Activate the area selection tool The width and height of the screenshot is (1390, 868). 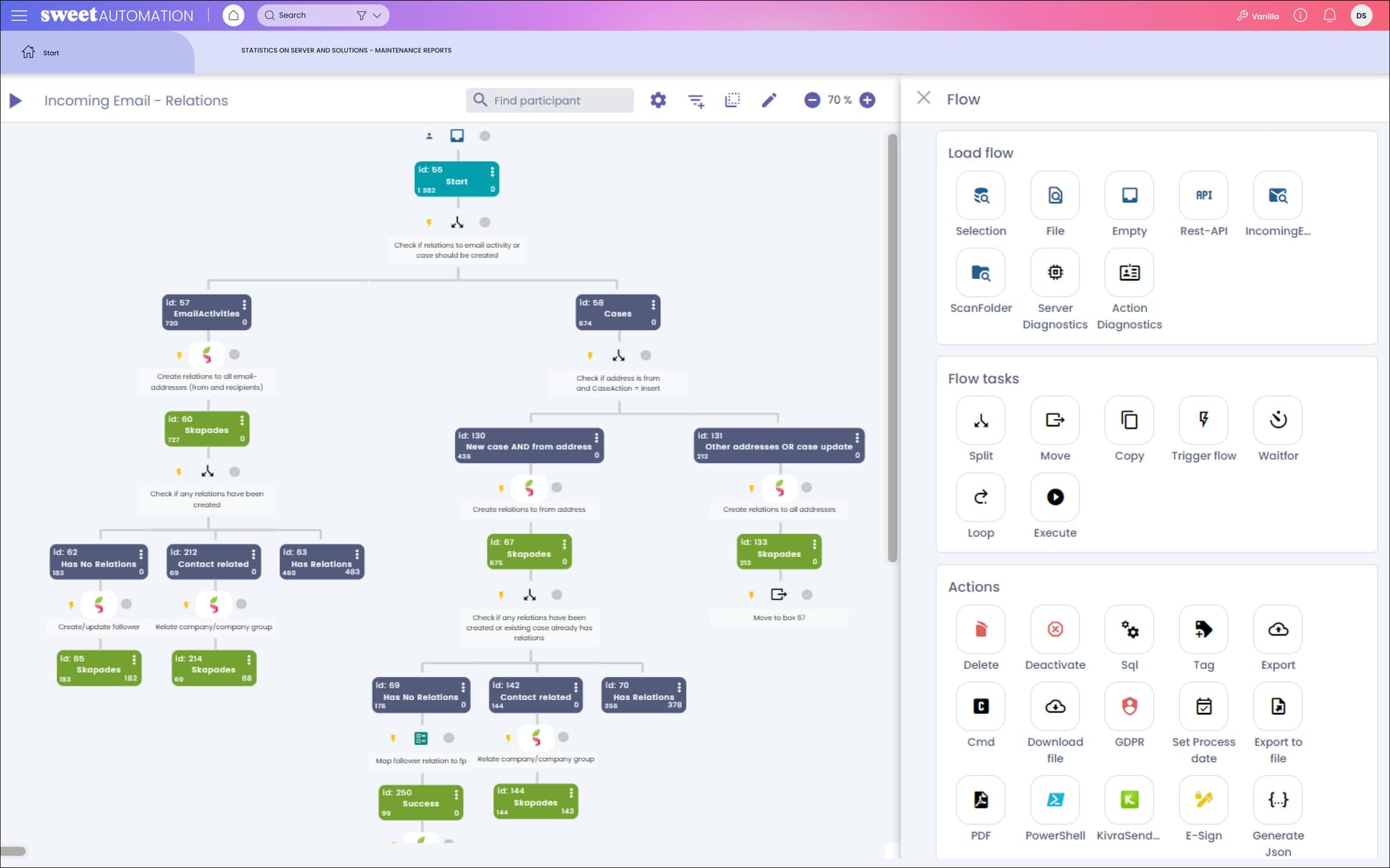tap(733, 100)
